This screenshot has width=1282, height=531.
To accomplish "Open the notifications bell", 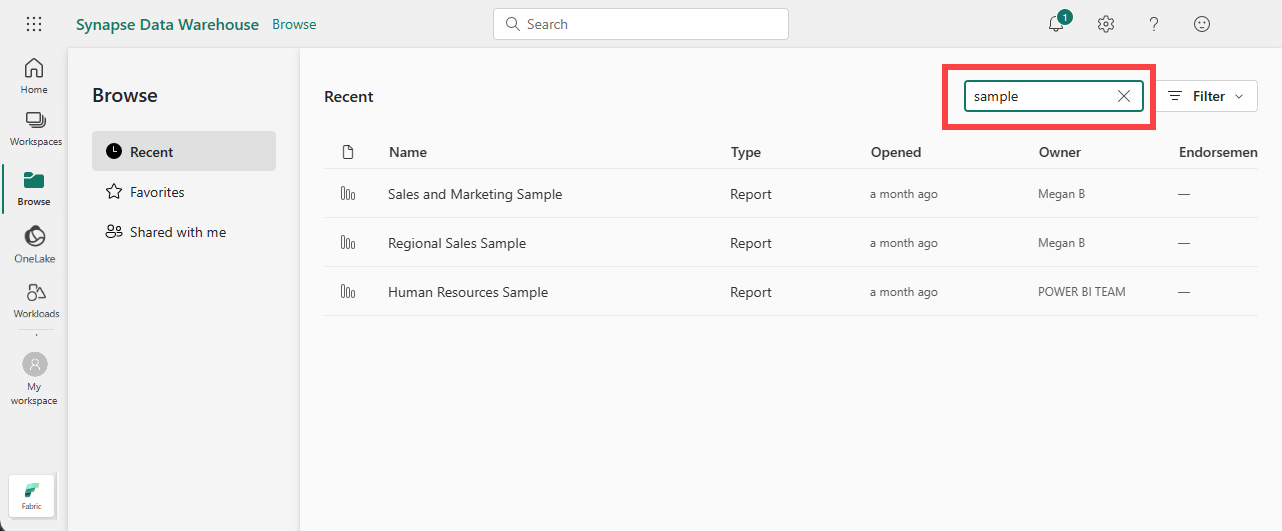I will 1056,24.
